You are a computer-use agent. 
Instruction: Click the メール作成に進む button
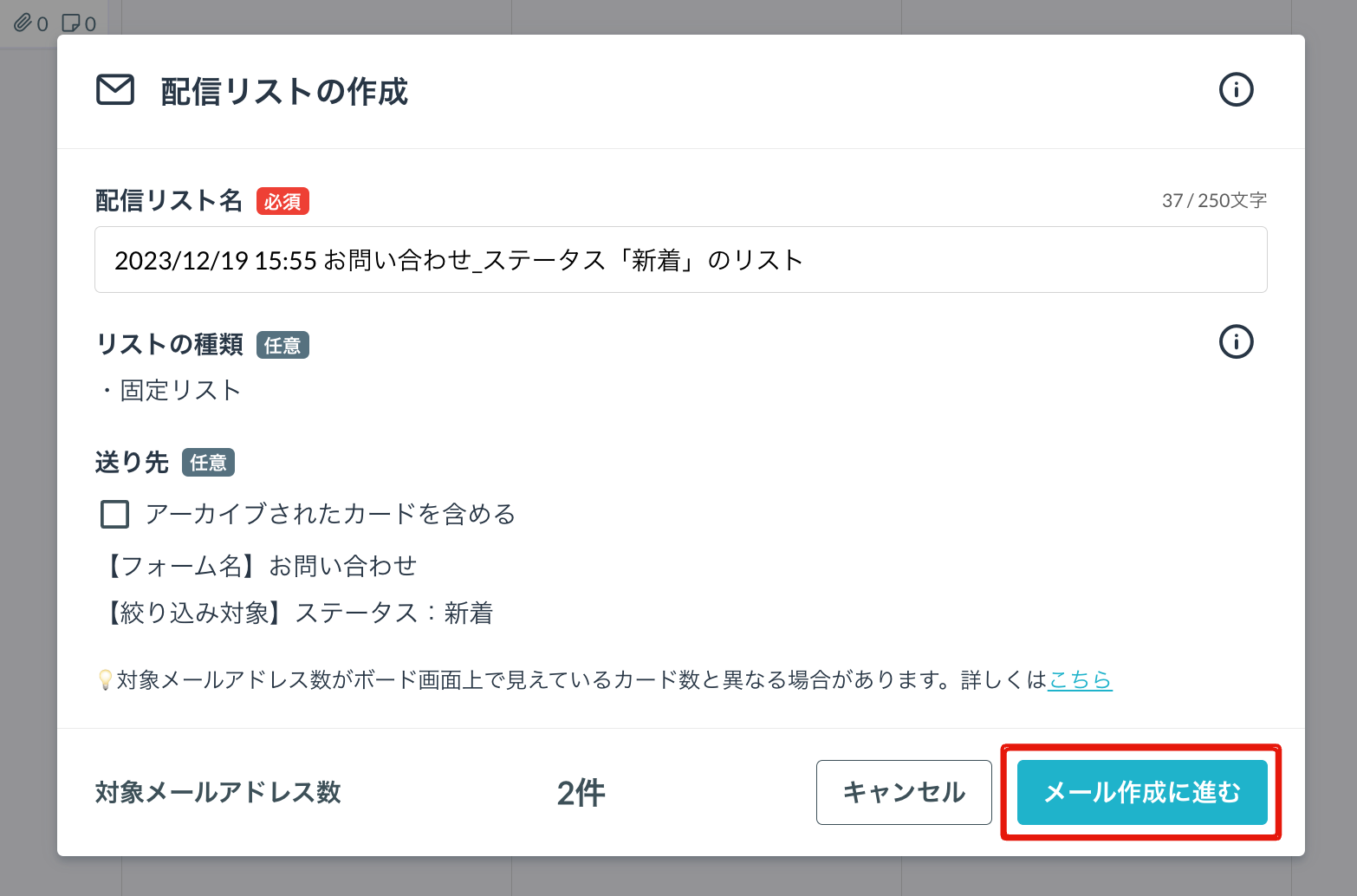[x=1142, y=792]
